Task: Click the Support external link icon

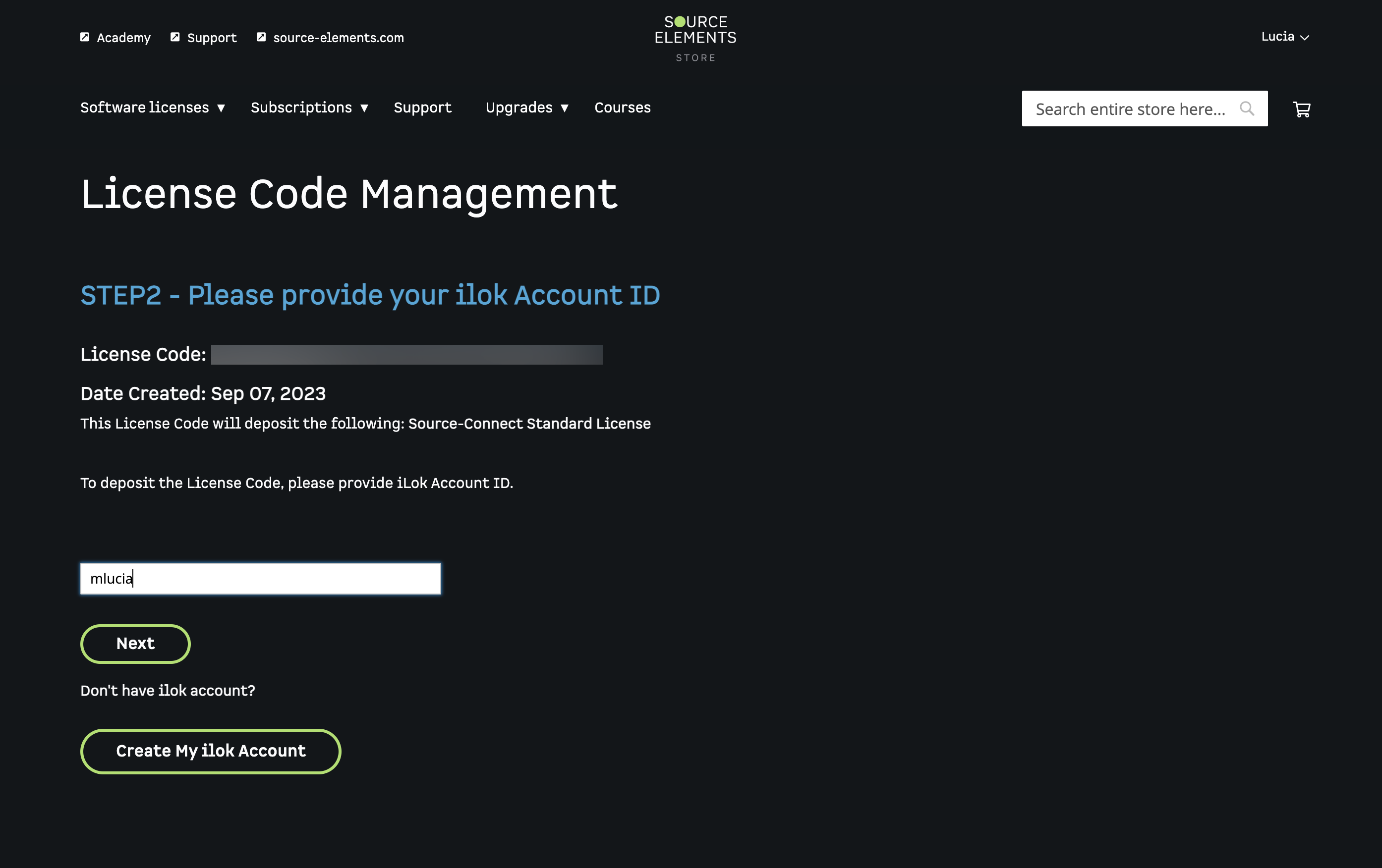Action: 175,37
